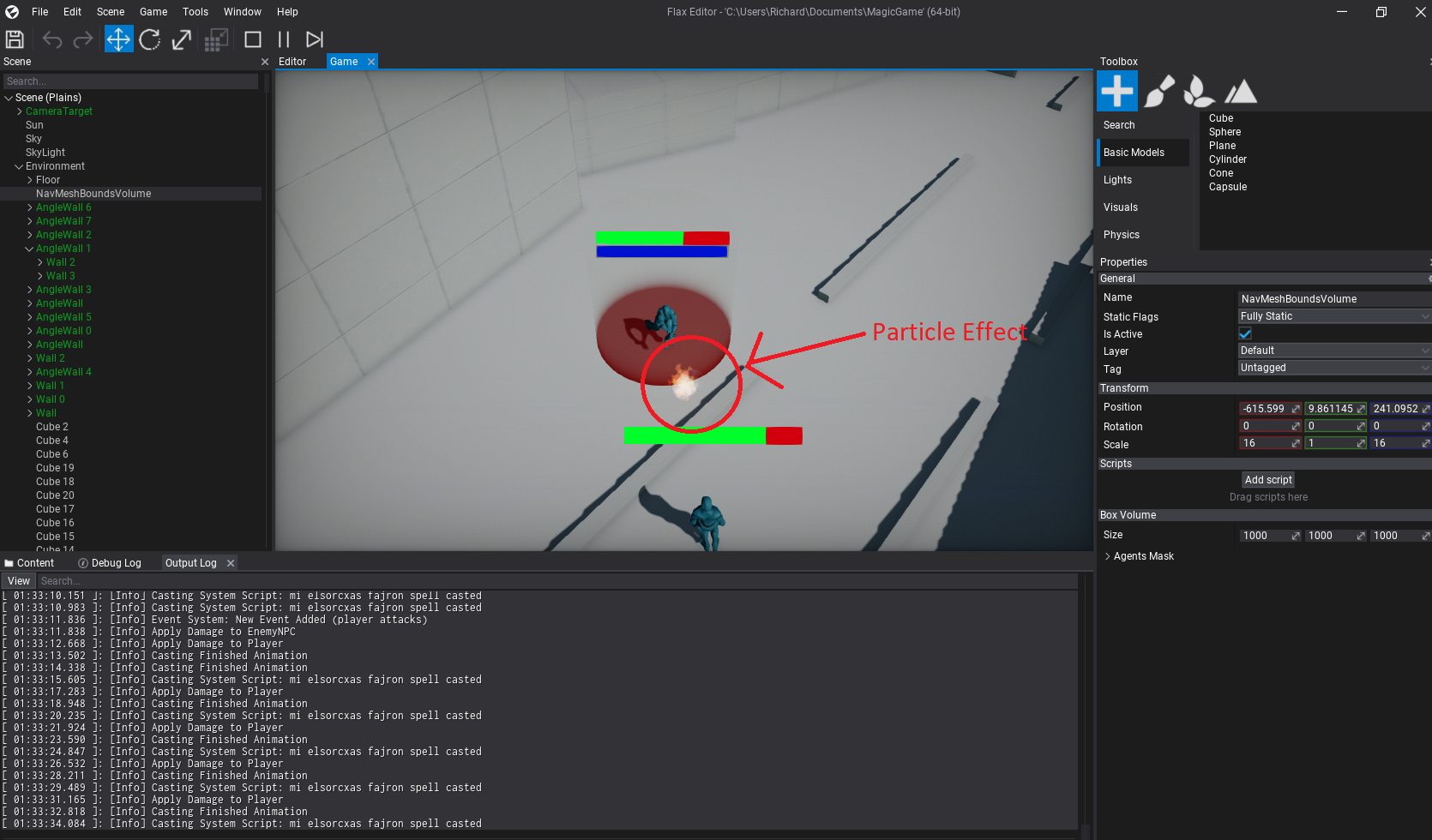This screenshot has height=840, width=1432.
Task: Click the Save icon in the toolbar
Action: click(15, 39)
